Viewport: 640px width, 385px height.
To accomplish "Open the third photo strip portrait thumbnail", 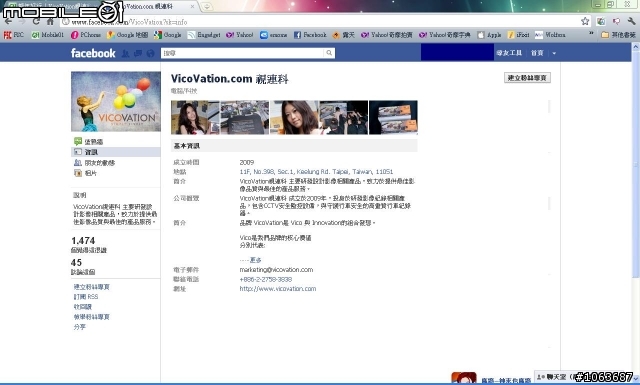I will [294, 118].
